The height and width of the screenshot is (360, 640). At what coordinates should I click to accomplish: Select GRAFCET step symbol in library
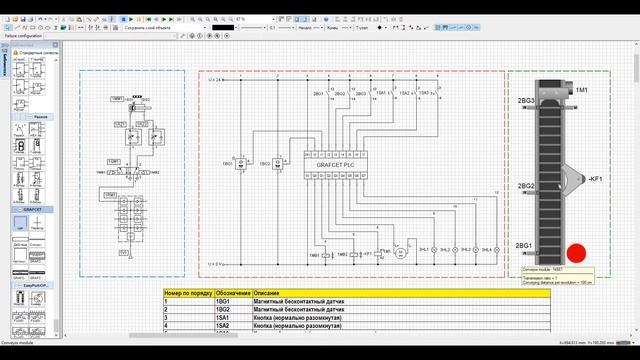[x=20, y=224]
